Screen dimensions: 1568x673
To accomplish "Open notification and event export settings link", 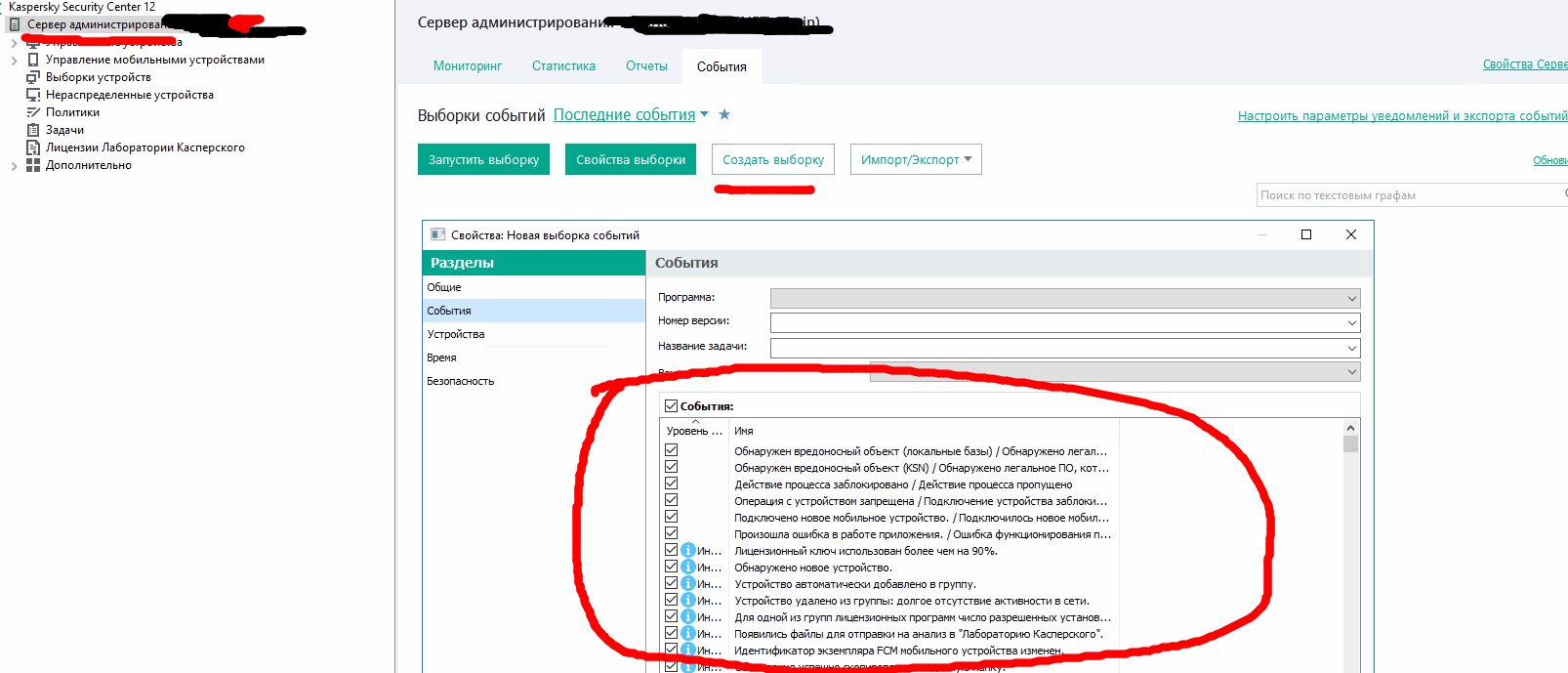I will coord(1402,115).
